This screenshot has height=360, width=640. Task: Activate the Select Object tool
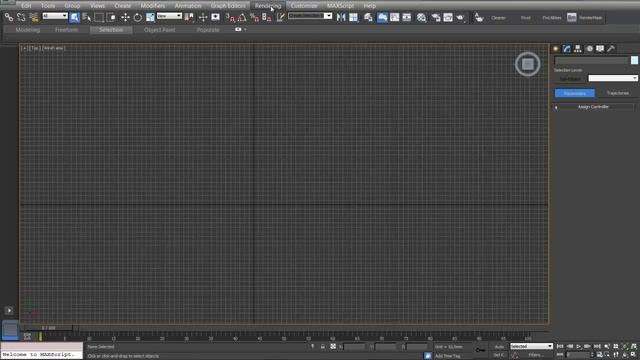pos(74,17)
